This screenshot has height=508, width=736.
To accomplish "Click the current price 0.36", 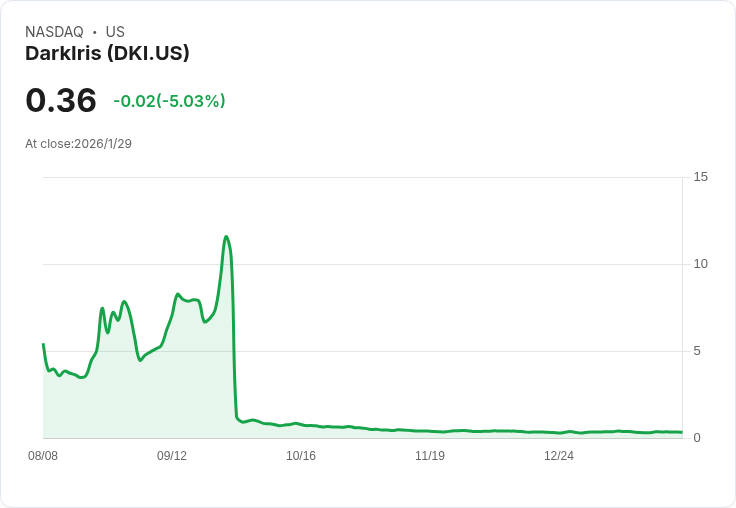I will pos(61,101).
